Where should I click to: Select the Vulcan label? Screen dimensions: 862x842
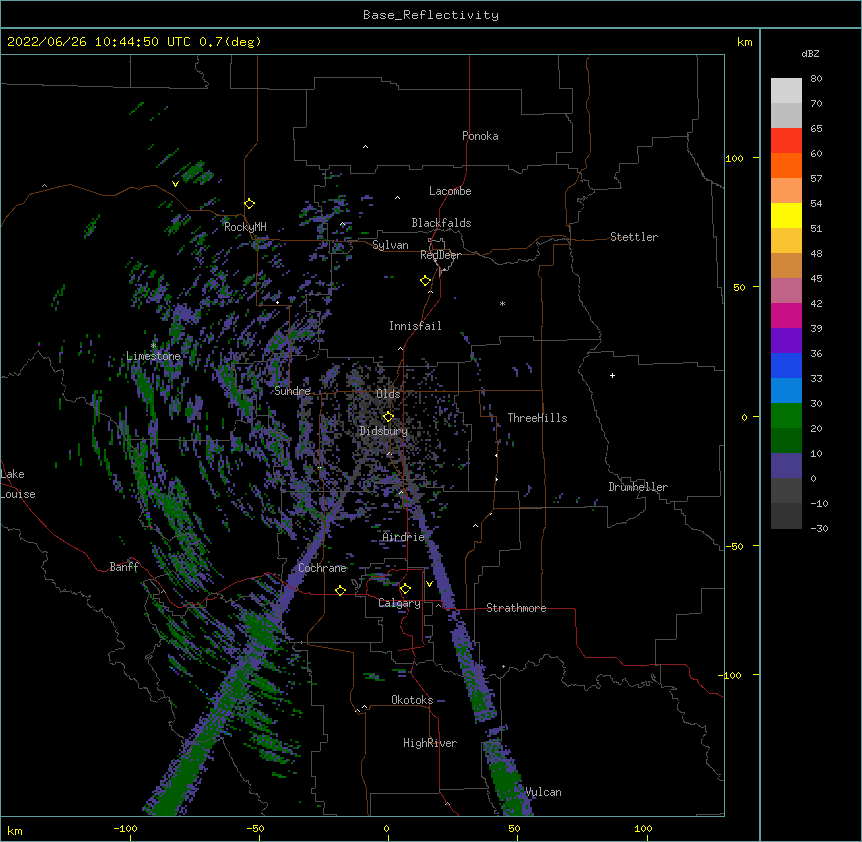(x=543, y=792)
